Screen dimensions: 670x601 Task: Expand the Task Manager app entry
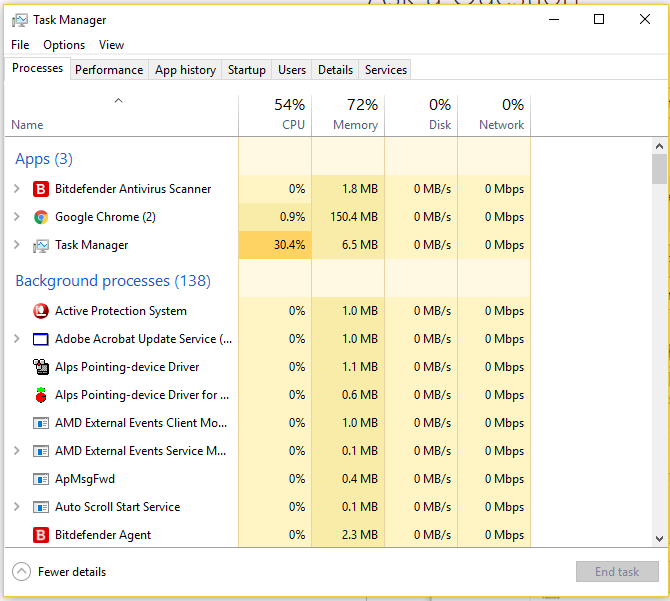click(x=17, y=245)
